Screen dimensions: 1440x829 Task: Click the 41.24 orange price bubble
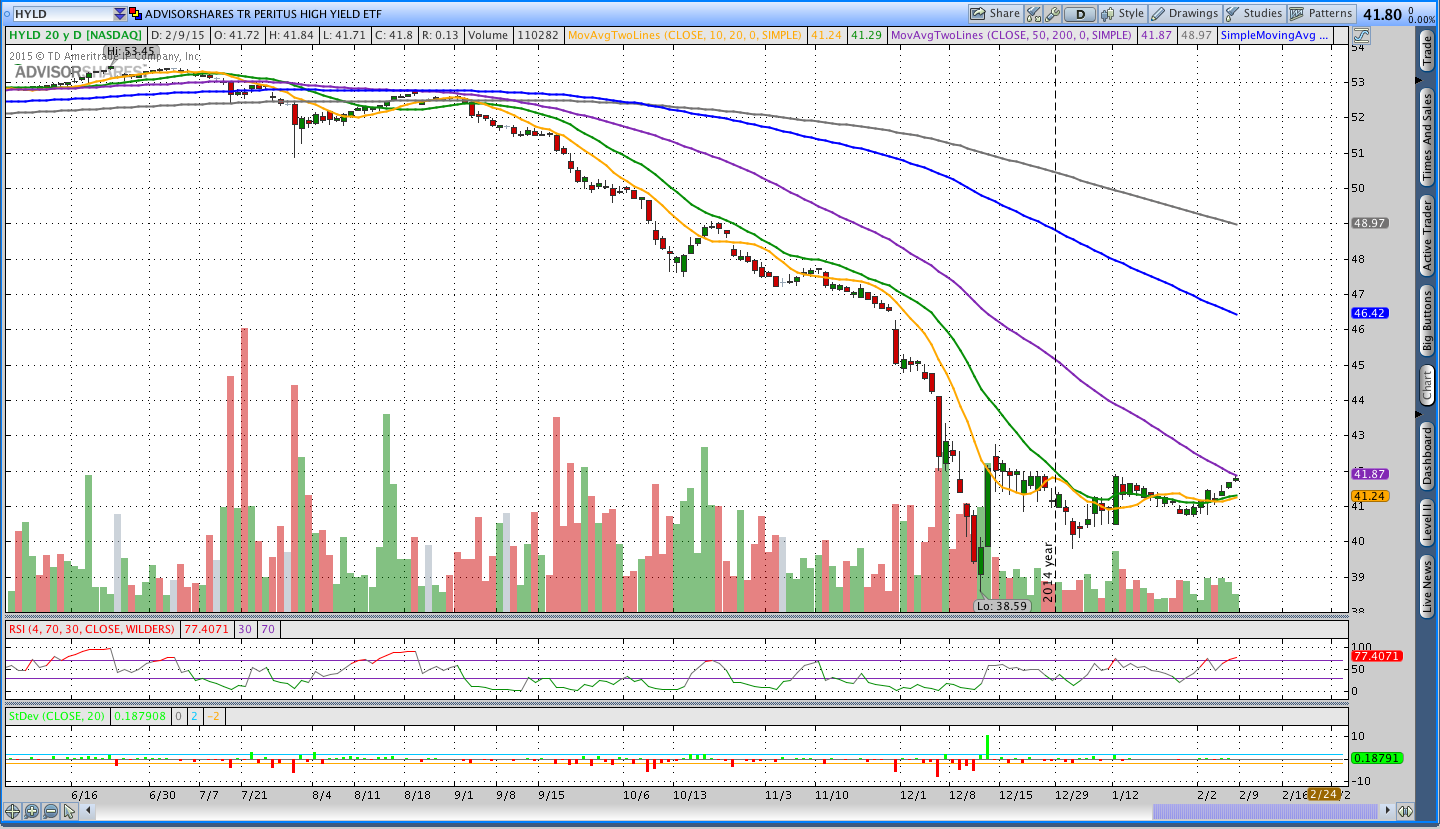click(x=1369, y=496)
